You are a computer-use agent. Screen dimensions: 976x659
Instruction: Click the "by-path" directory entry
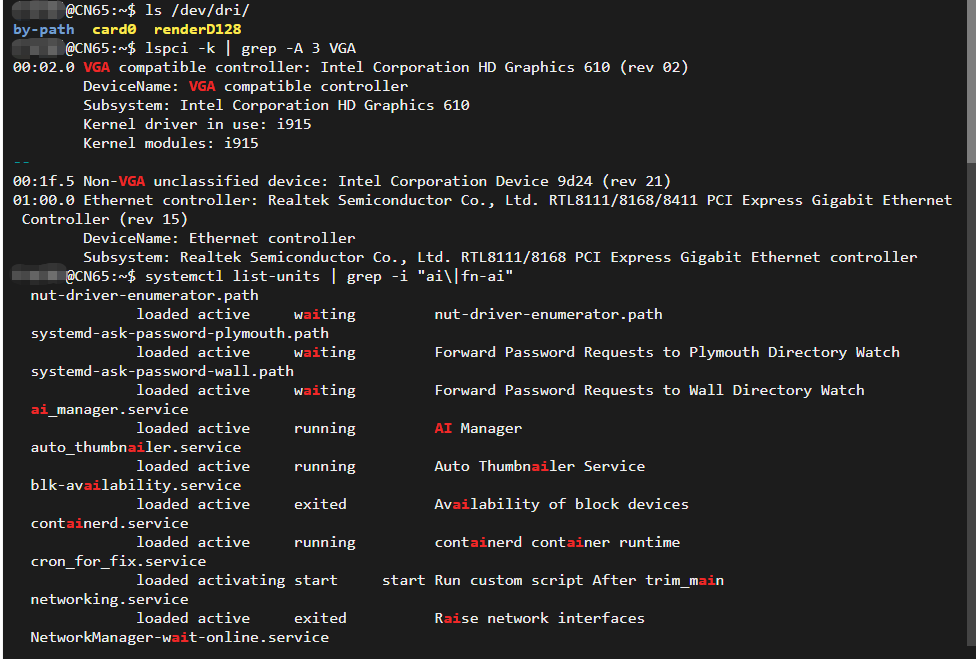pos(43,29)
